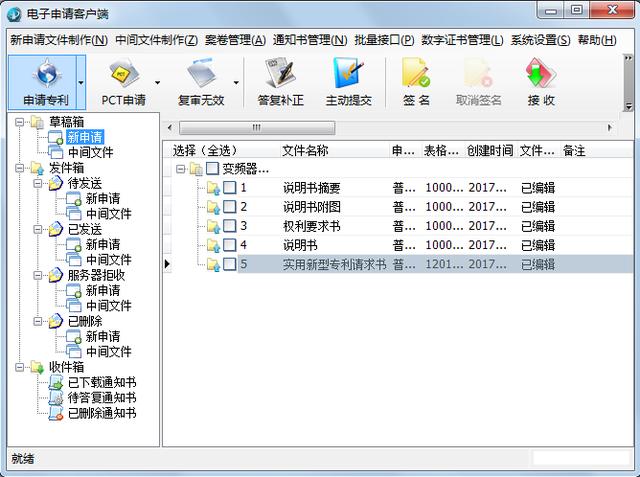Open the 申请专利 dropdown arrow
The height and width of the screenshot is (477, 640).
tap(81, 82)
